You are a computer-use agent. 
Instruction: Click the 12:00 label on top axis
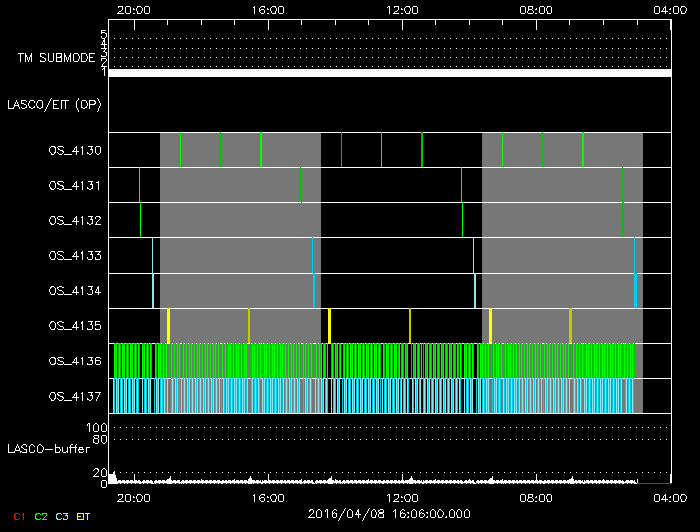point(402,9)
